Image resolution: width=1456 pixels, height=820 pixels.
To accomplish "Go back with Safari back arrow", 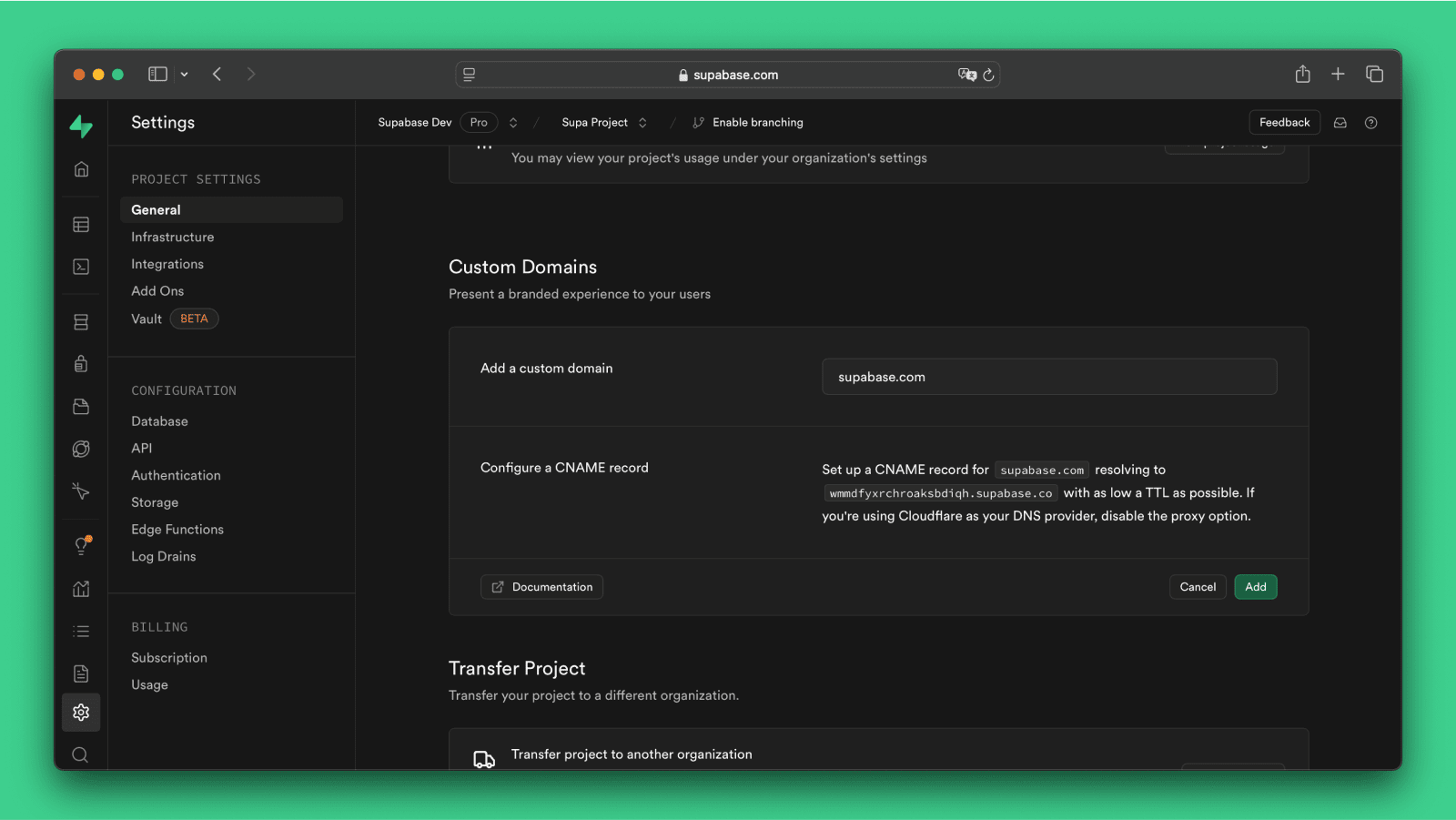I will [x=217, y=75].
